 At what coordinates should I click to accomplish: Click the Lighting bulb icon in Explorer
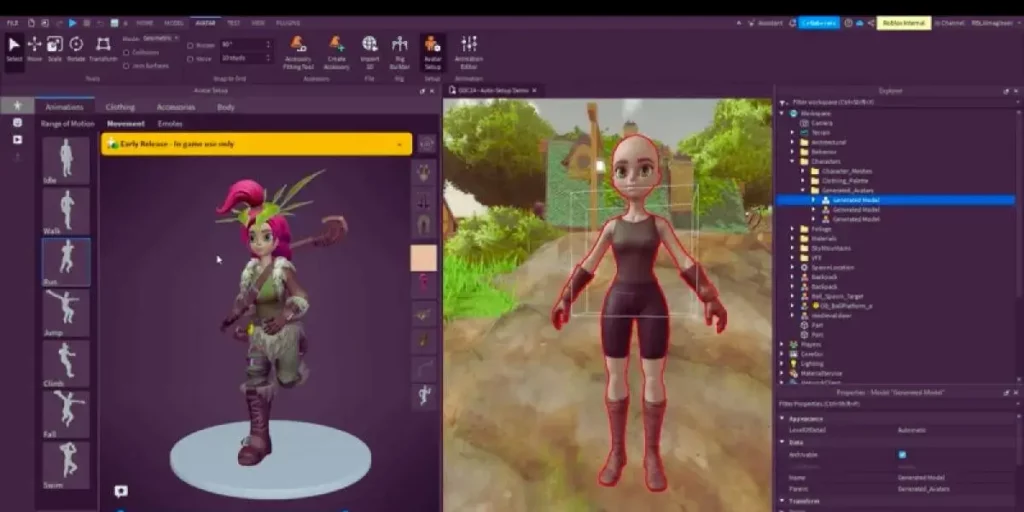tap(793, 363)
